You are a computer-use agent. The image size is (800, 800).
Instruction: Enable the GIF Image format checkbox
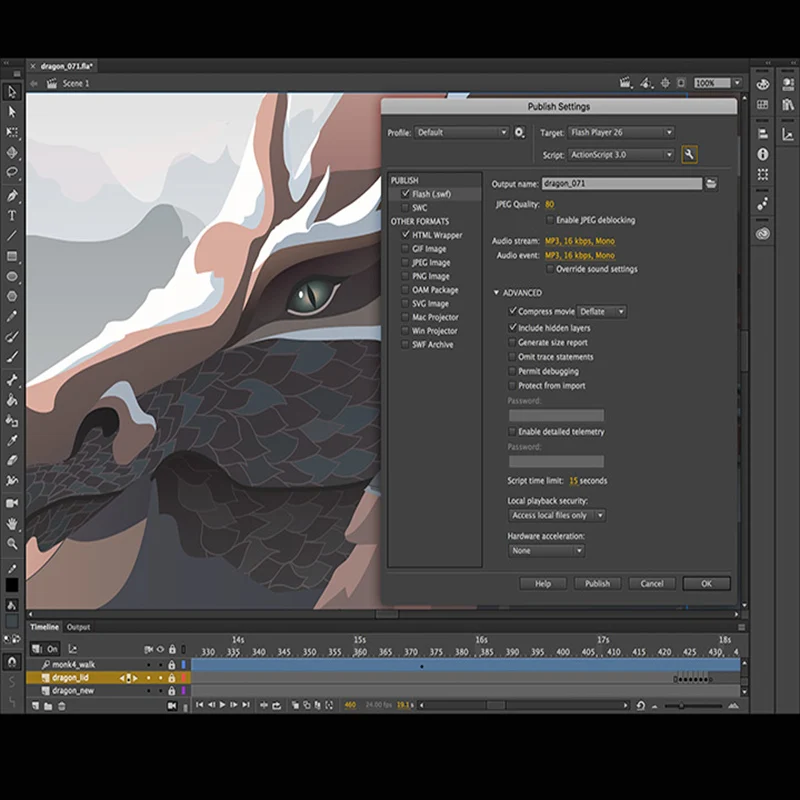404,249
